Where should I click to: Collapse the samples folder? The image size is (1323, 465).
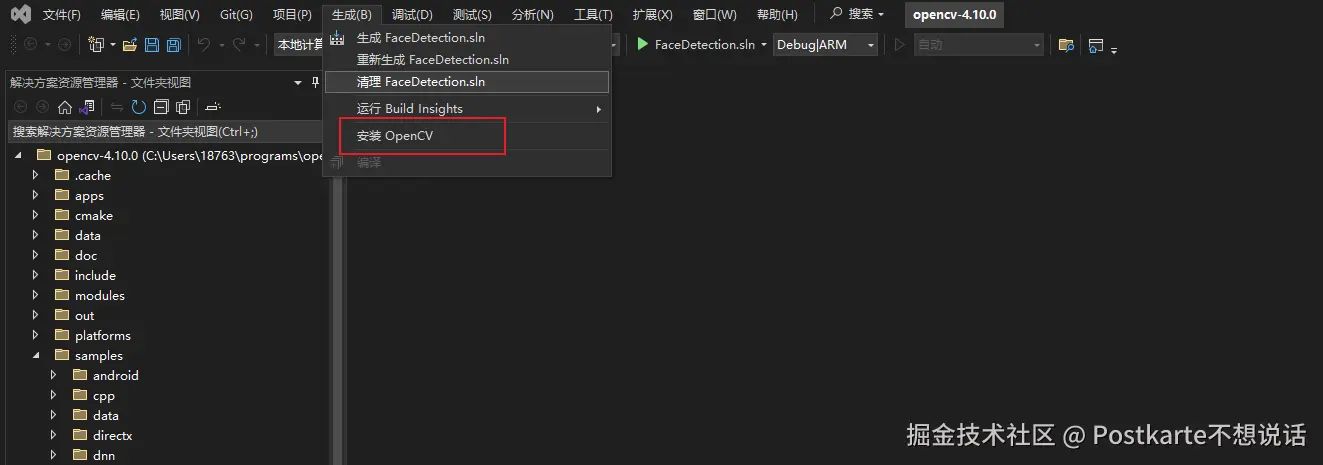[36, 356]
